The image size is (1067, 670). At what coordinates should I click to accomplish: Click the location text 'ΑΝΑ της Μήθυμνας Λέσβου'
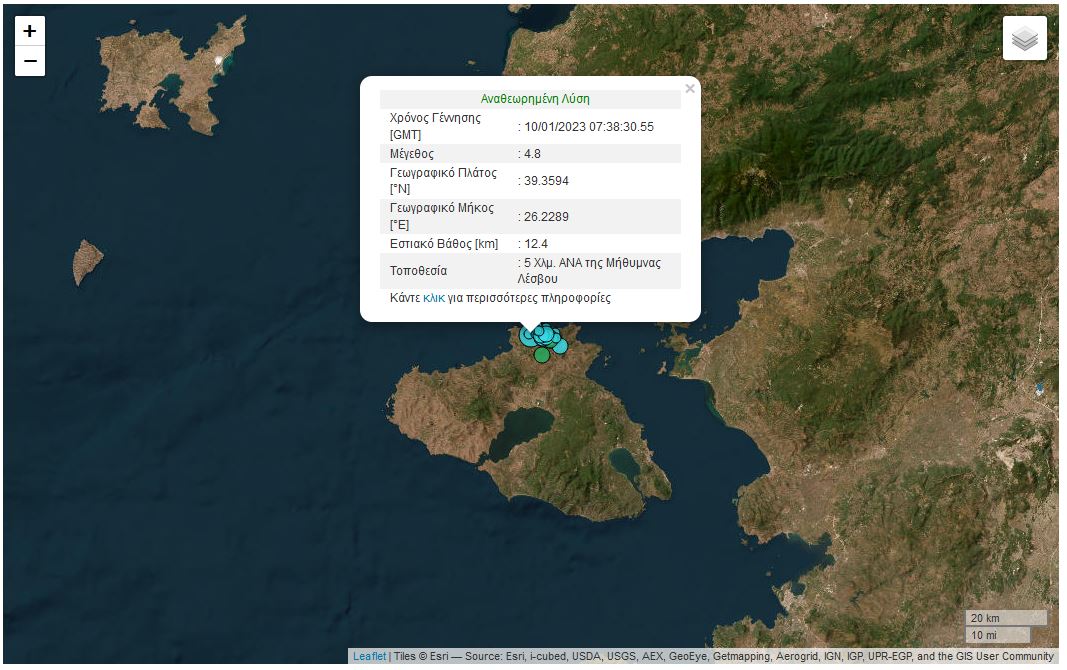tap(590, 271)
